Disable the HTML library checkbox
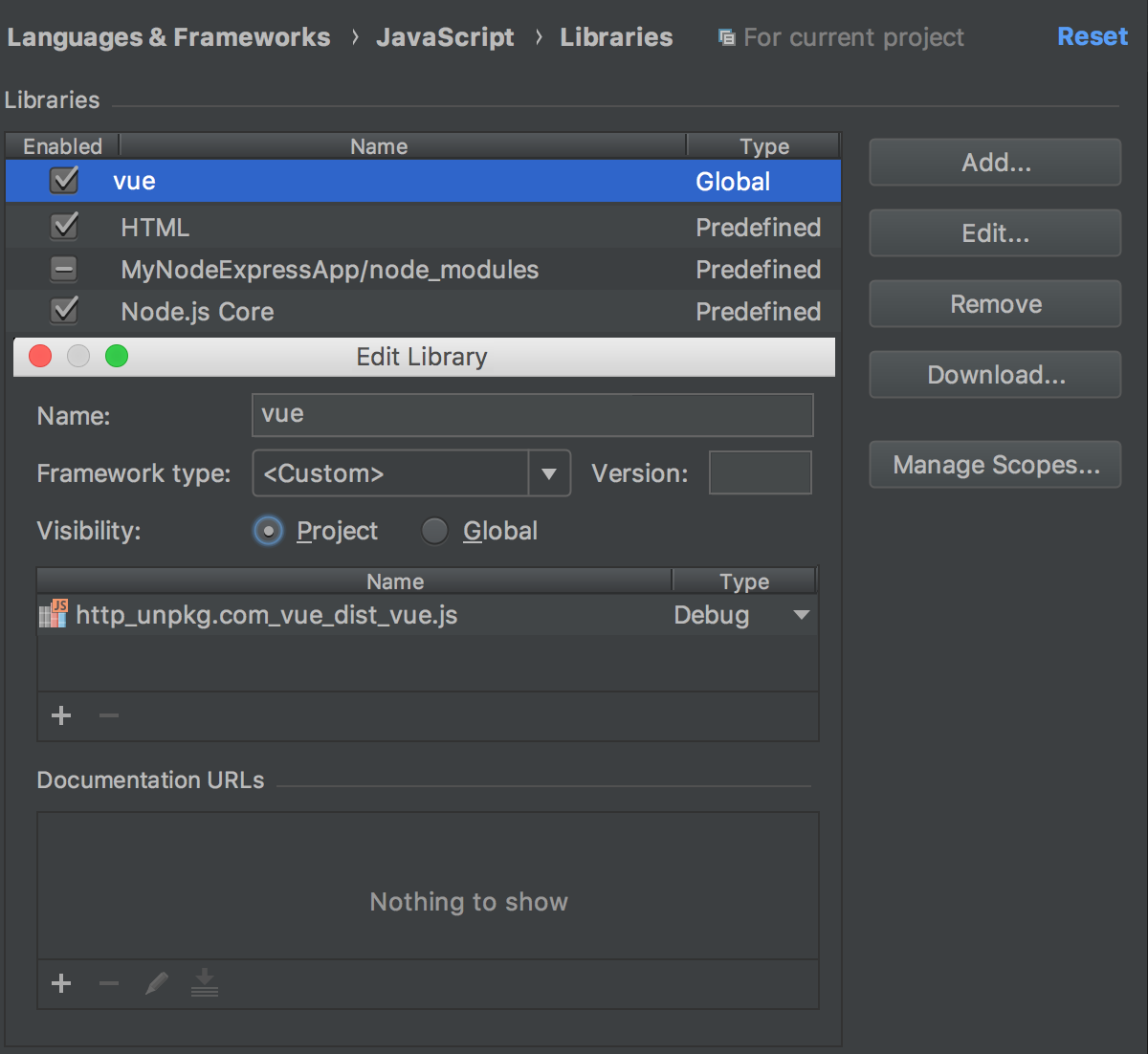 click(x=63, y=226)
